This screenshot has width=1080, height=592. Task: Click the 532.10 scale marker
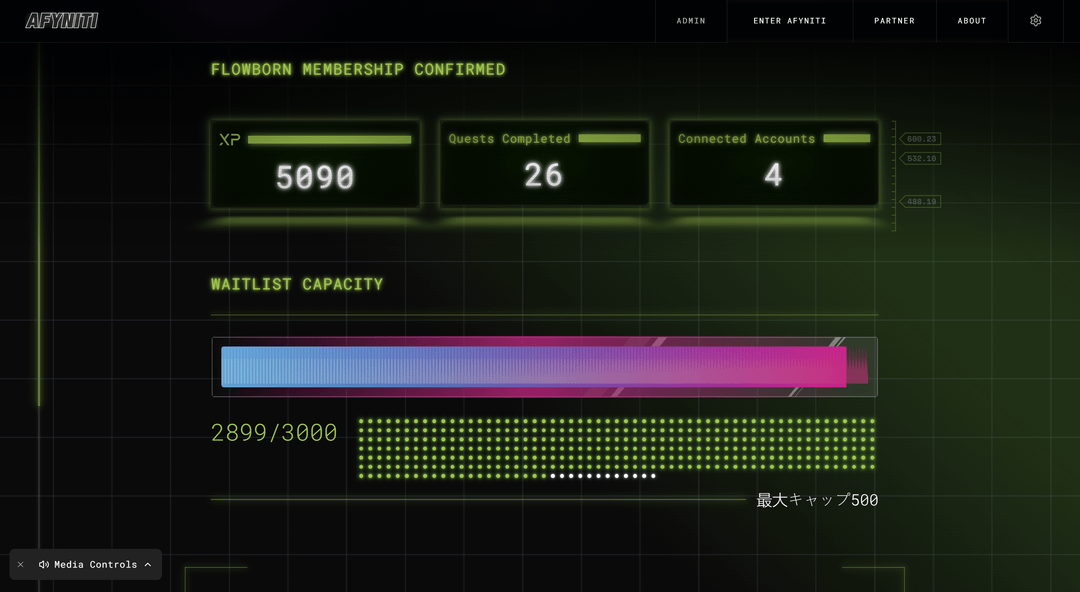921,159
